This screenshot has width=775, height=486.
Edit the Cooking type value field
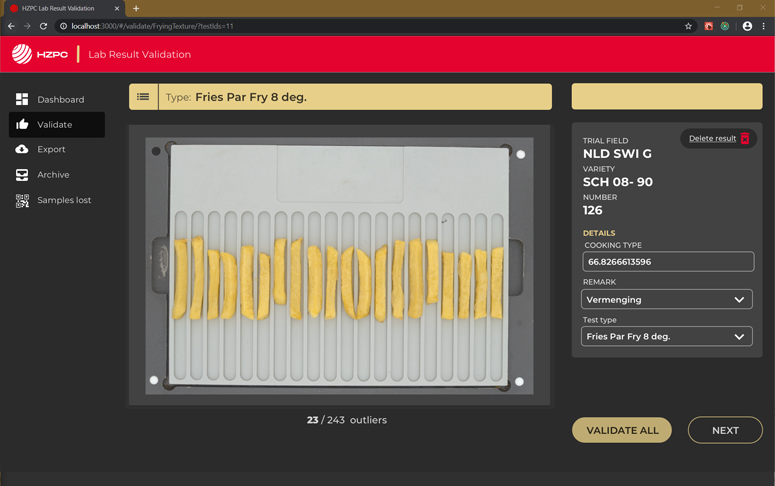(668, 262)
